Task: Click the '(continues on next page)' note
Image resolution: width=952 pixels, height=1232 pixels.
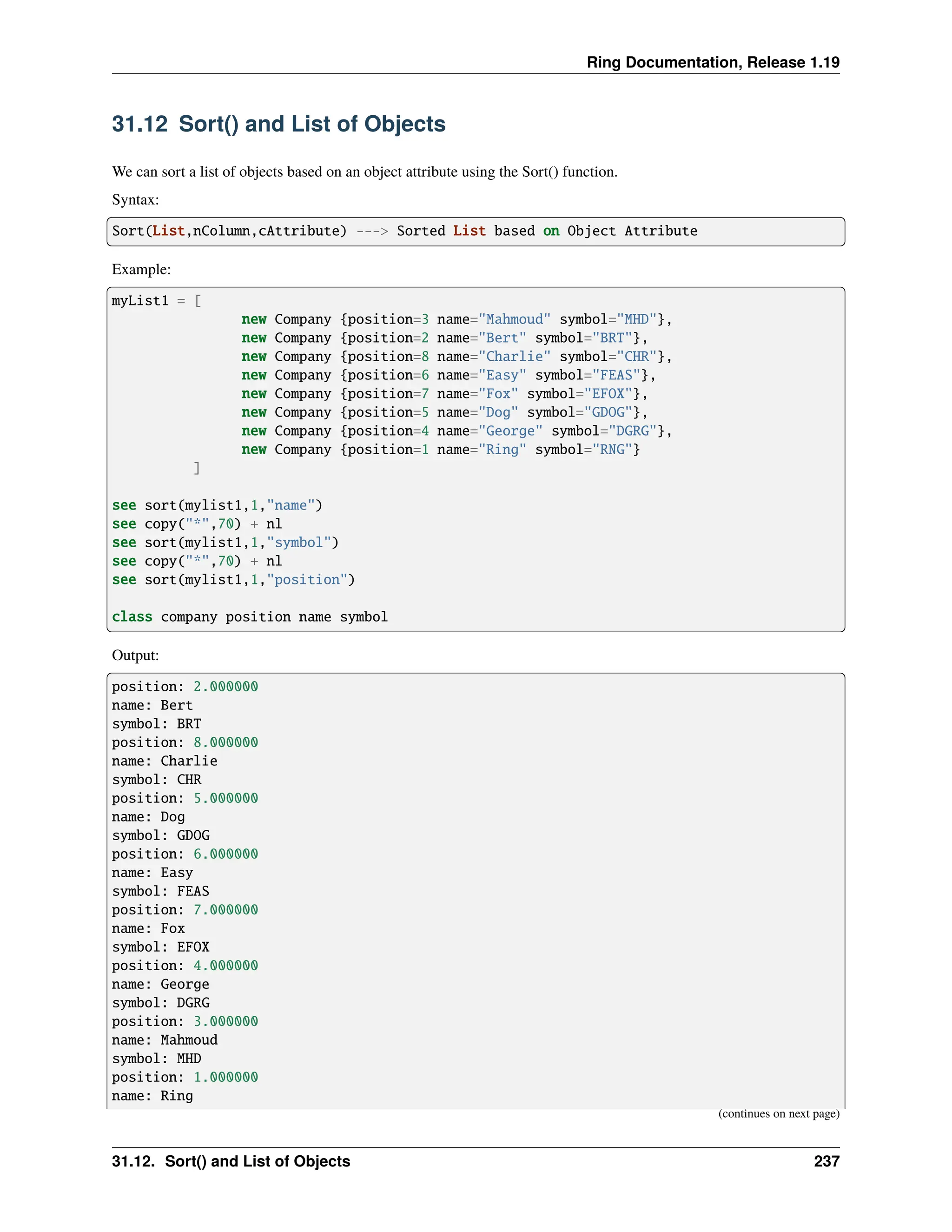Action: pyautogui.click(x=779, y=1113)
